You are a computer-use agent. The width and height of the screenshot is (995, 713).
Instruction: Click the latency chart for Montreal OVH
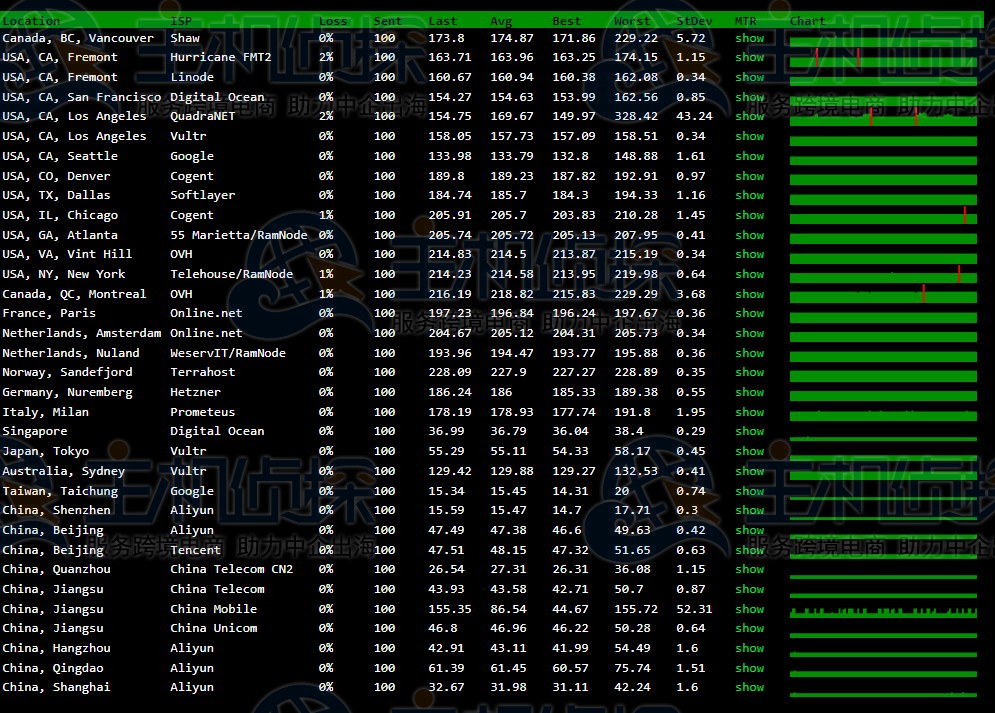click(883, 295)
